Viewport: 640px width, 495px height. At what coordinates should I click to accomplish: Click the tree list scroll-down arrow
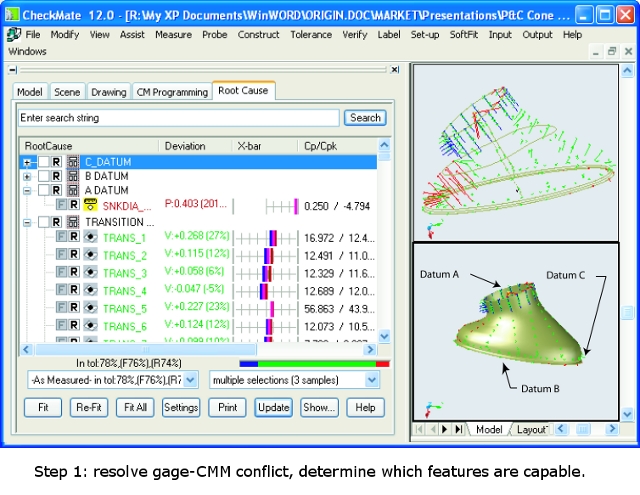pyautogui.click(x=384, y=336)
